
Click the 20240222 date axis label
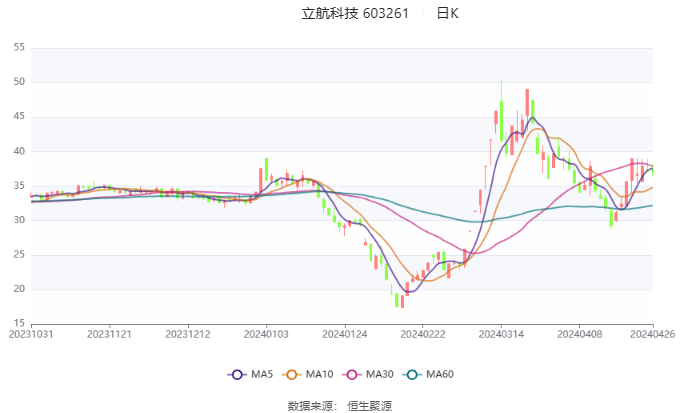(423, 334)
